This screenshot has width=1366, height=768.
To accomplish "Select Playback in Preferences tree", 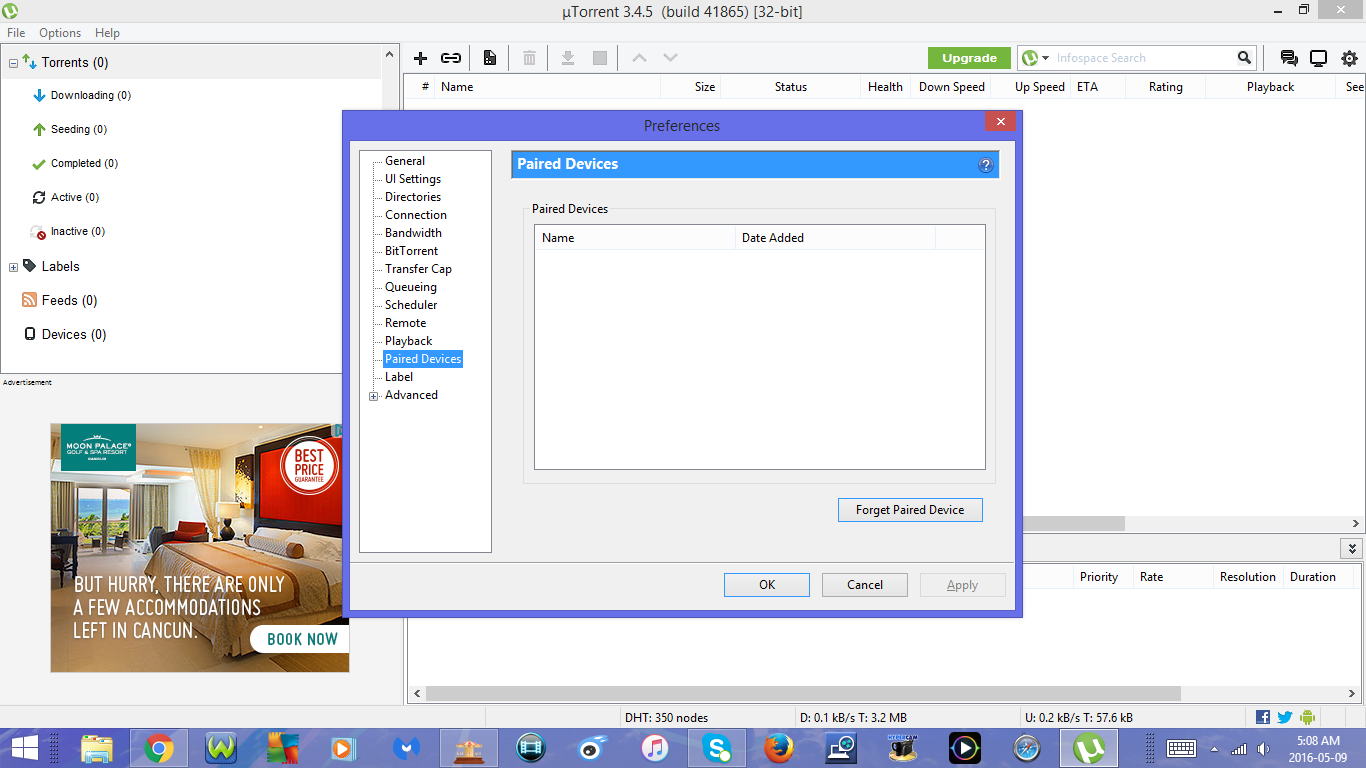I will pos(408,341).
